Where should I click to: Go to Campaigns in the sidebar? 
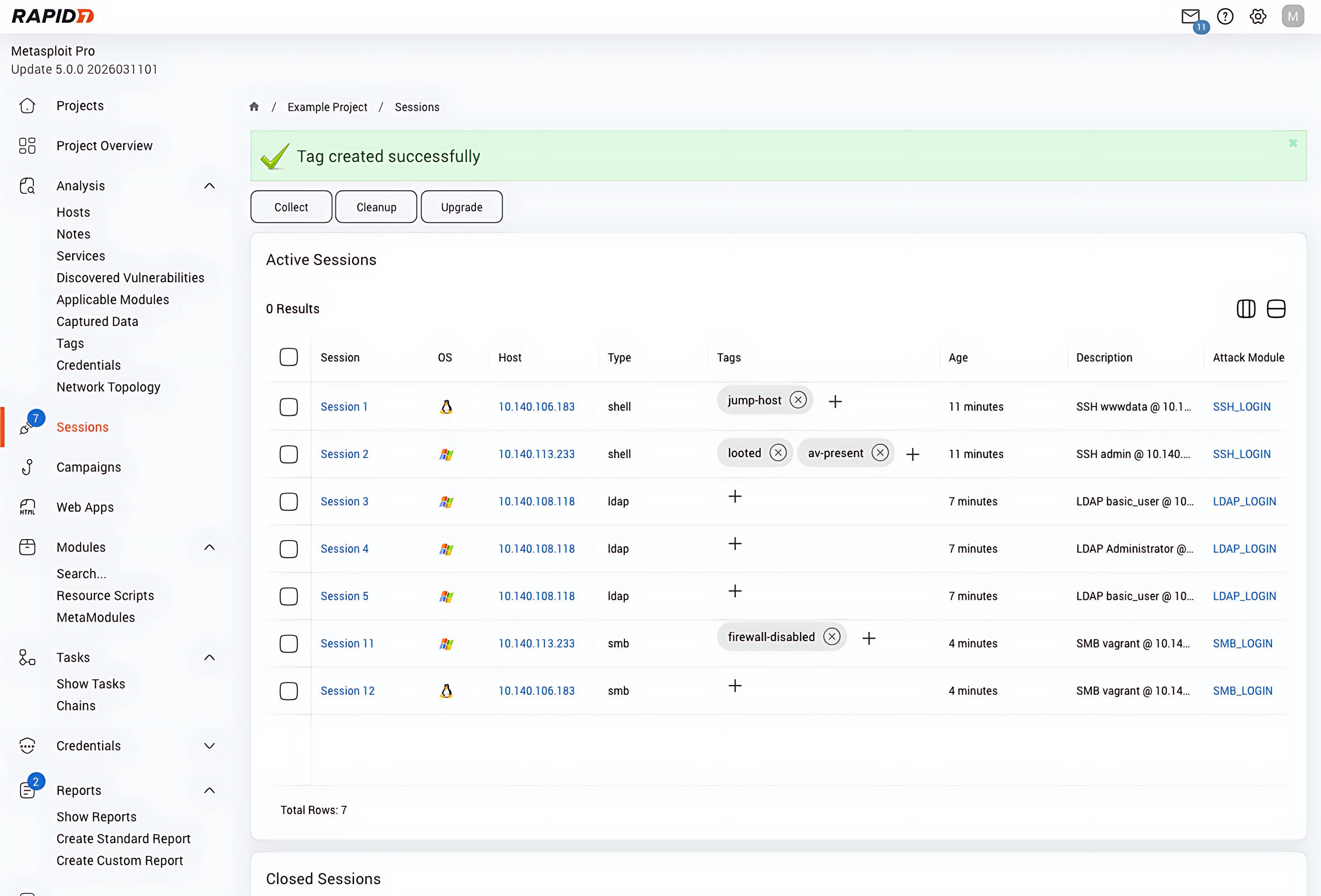[89, 467]
